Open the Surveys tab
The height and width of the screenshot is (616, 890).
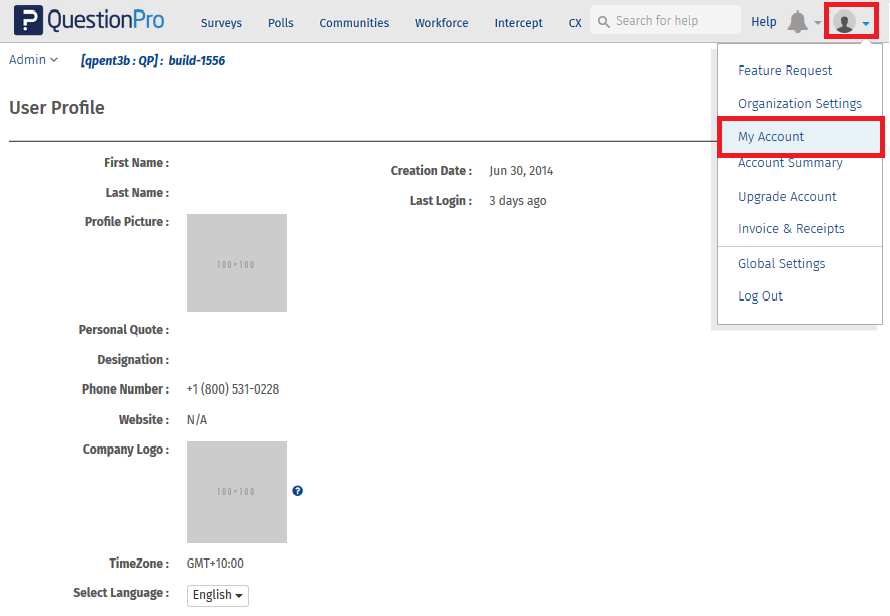(221, 23)
